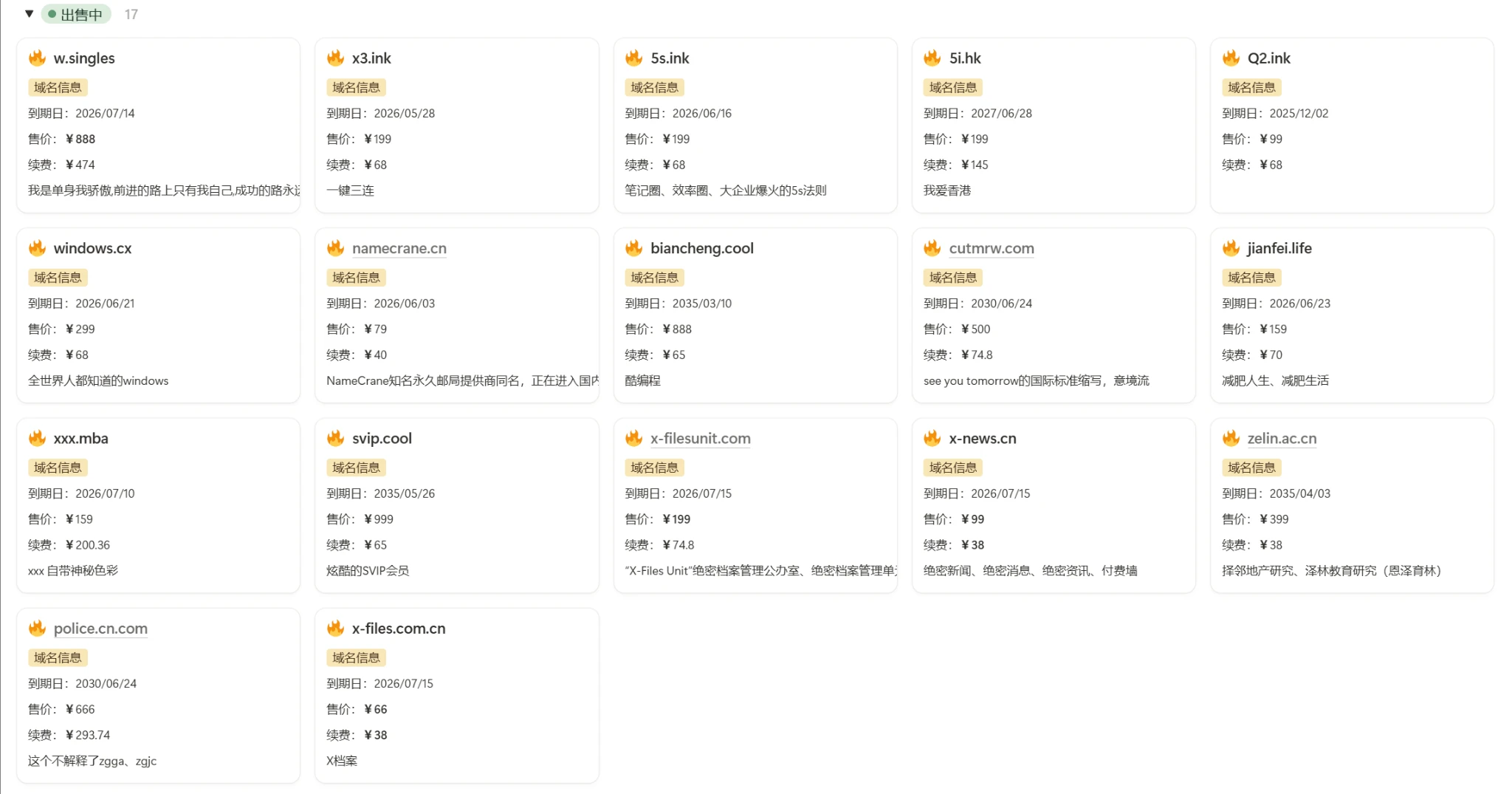The width and height of the screenshot is (1512, 794).
Task: Click the flame icon beside windows.cx
Action: [x=37, y=248]
